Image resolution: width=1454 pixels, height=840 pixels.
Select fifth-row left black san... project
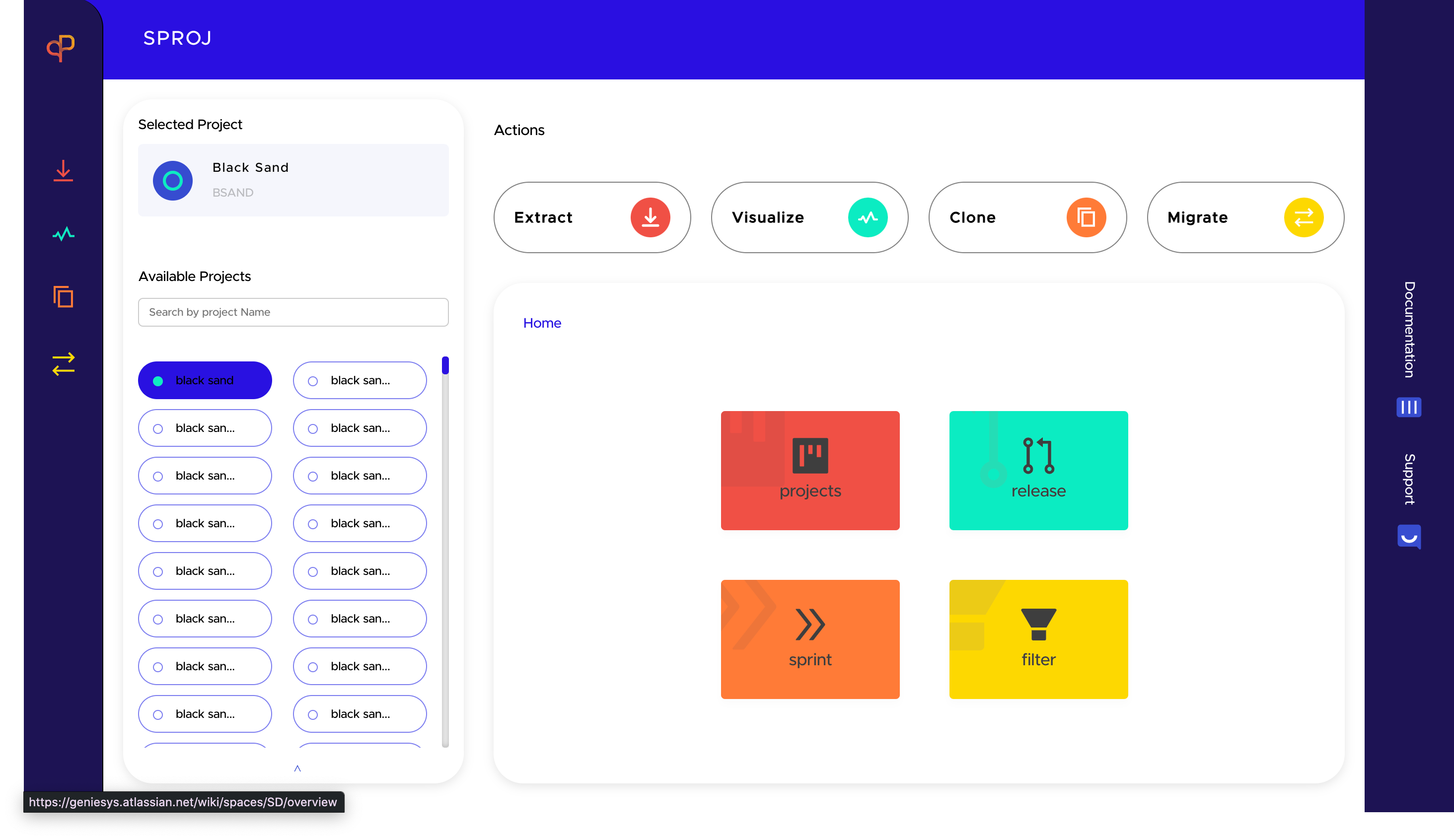tap(205, 570)
